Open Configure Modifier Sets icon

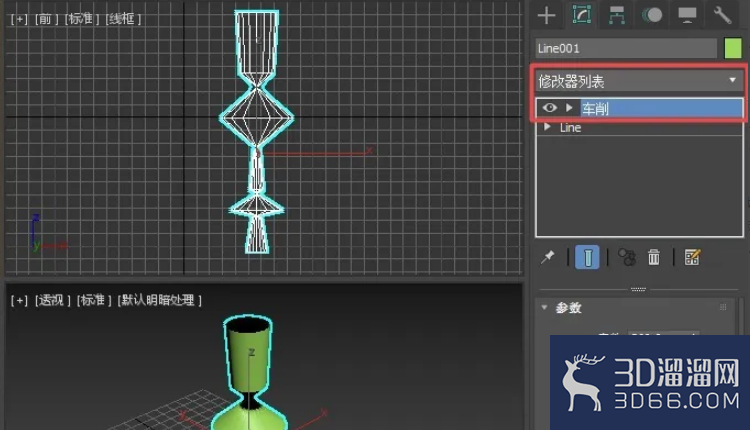tap(692, 257)
